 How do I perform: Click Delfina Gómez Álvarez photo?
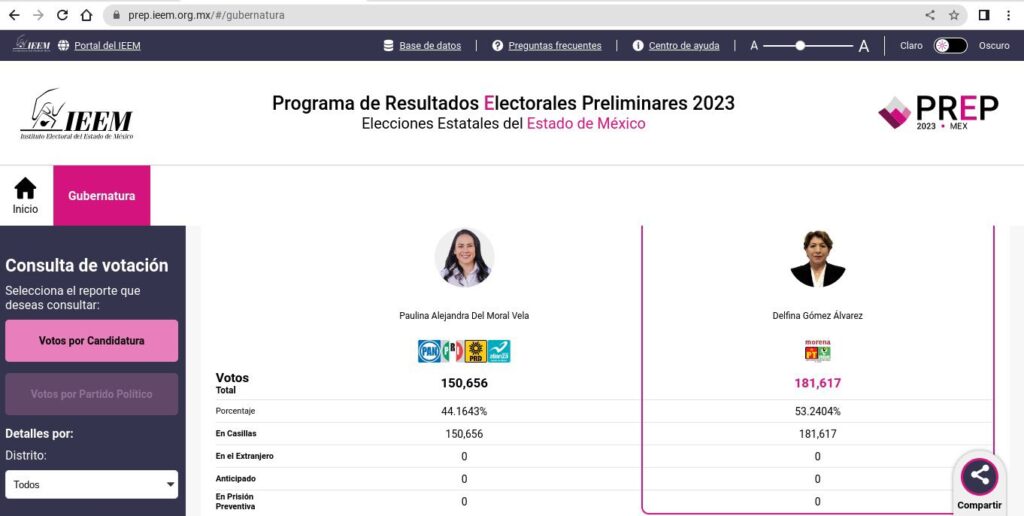click(817, 258)
